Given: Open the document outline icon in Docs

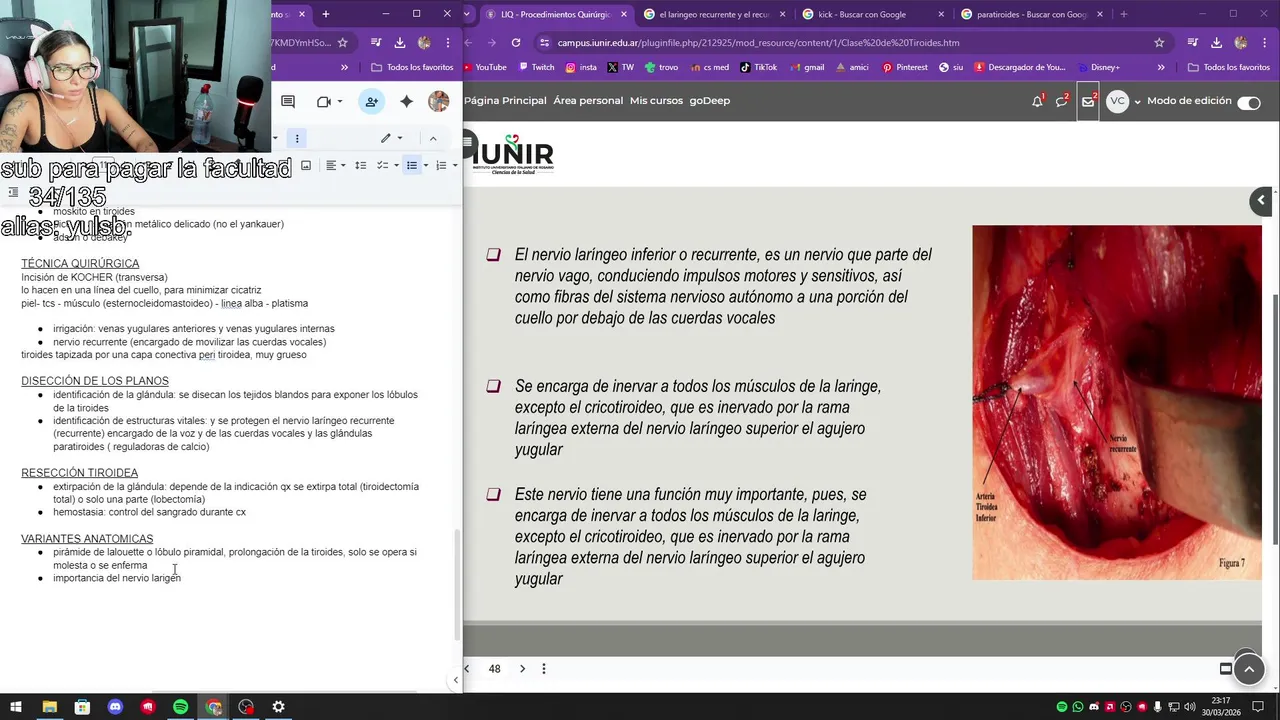Looking at the screenshot, I should click(x=13, y=193).
